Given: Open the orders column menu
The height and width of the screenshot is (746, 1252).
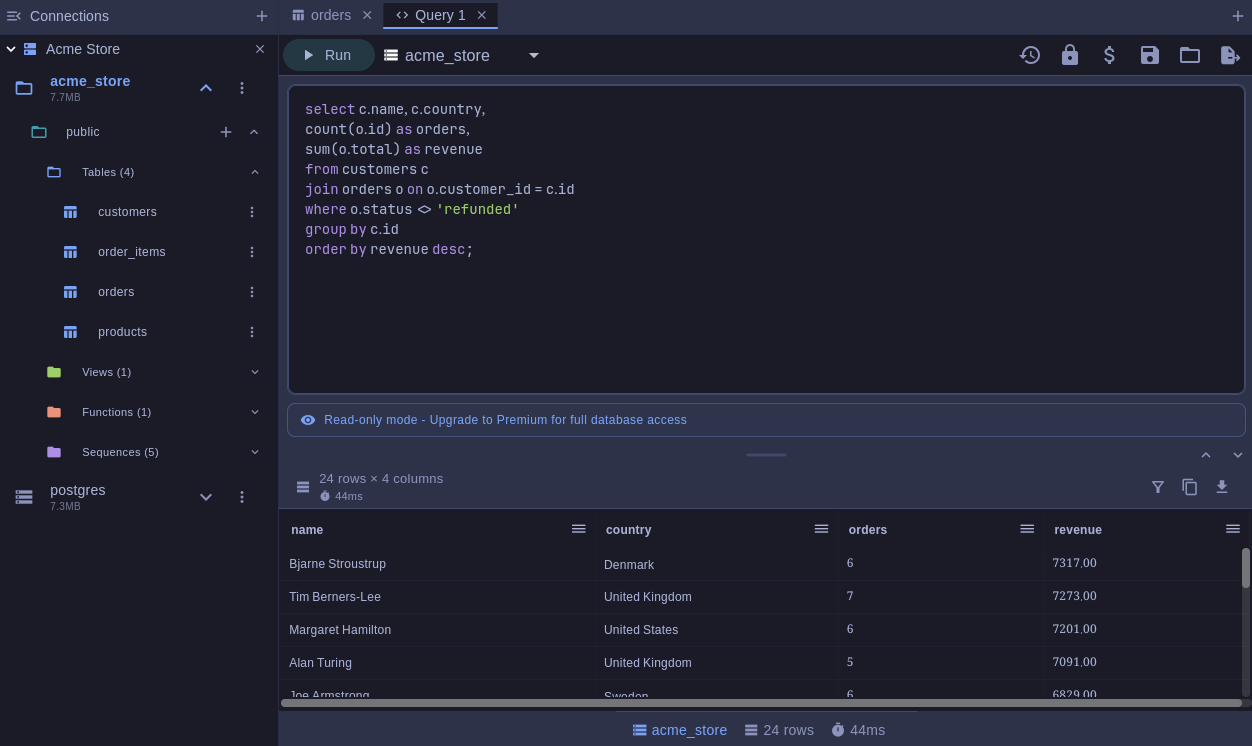Looking at the screenshot, I should 1027,529.
